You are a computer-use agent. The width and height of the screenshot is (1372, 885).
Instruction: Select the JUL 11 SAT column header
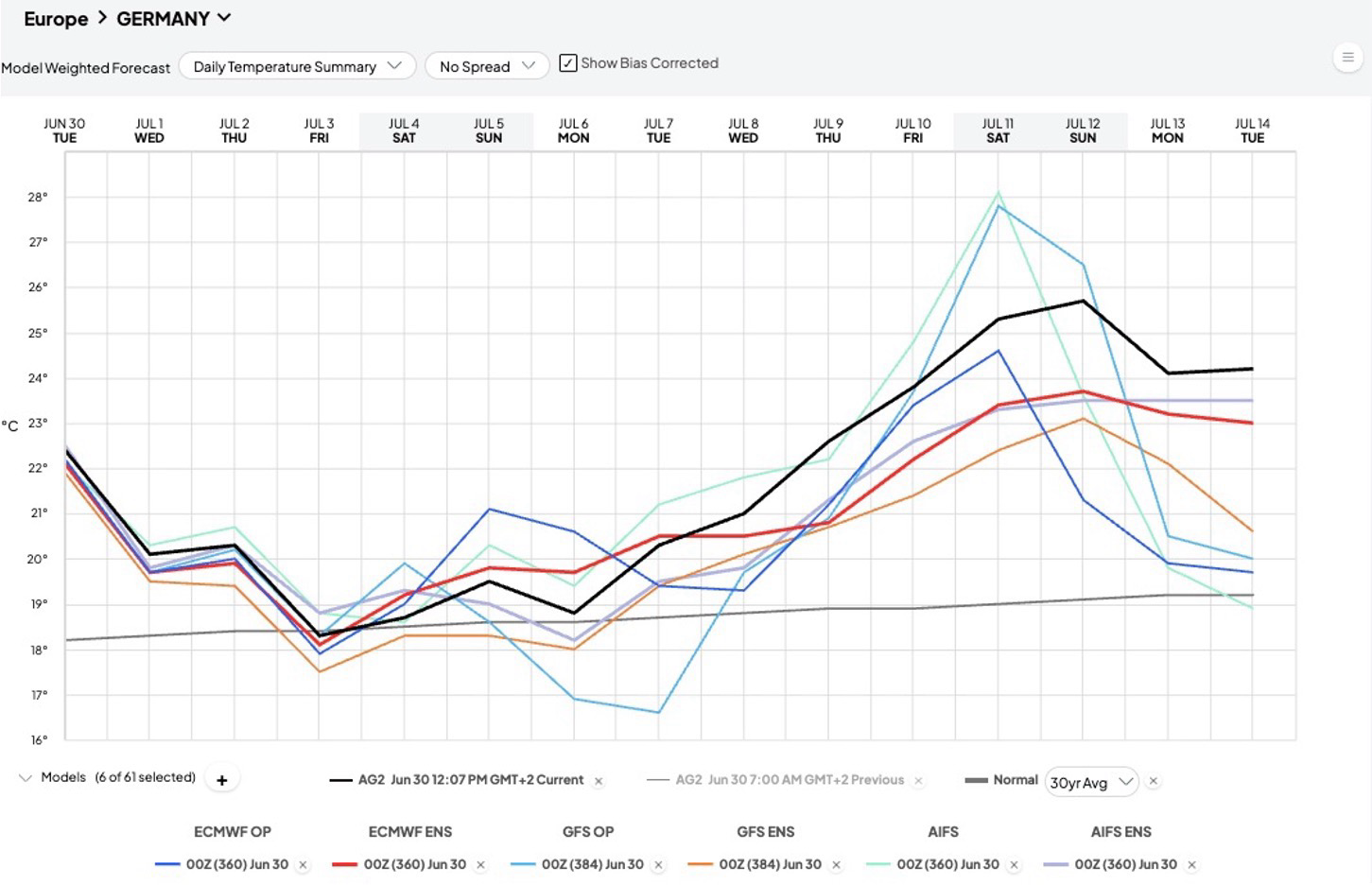click(x=998, y=130)
